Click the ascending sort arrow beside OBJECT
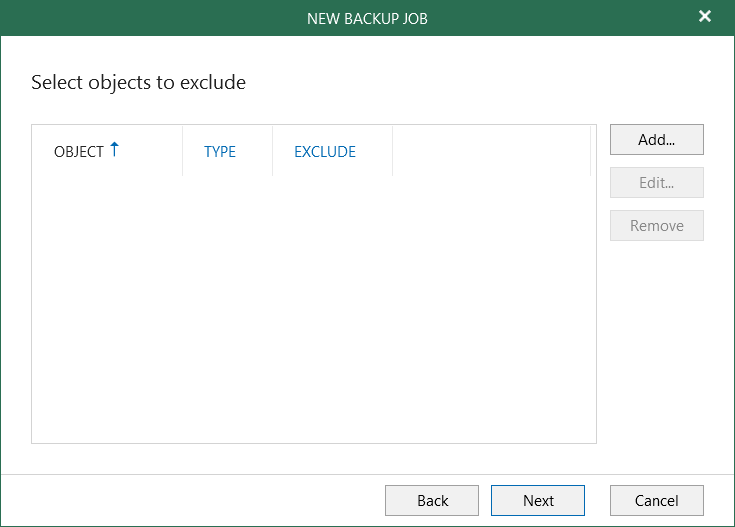Screen dimensions: 735x527 point(114,150)
